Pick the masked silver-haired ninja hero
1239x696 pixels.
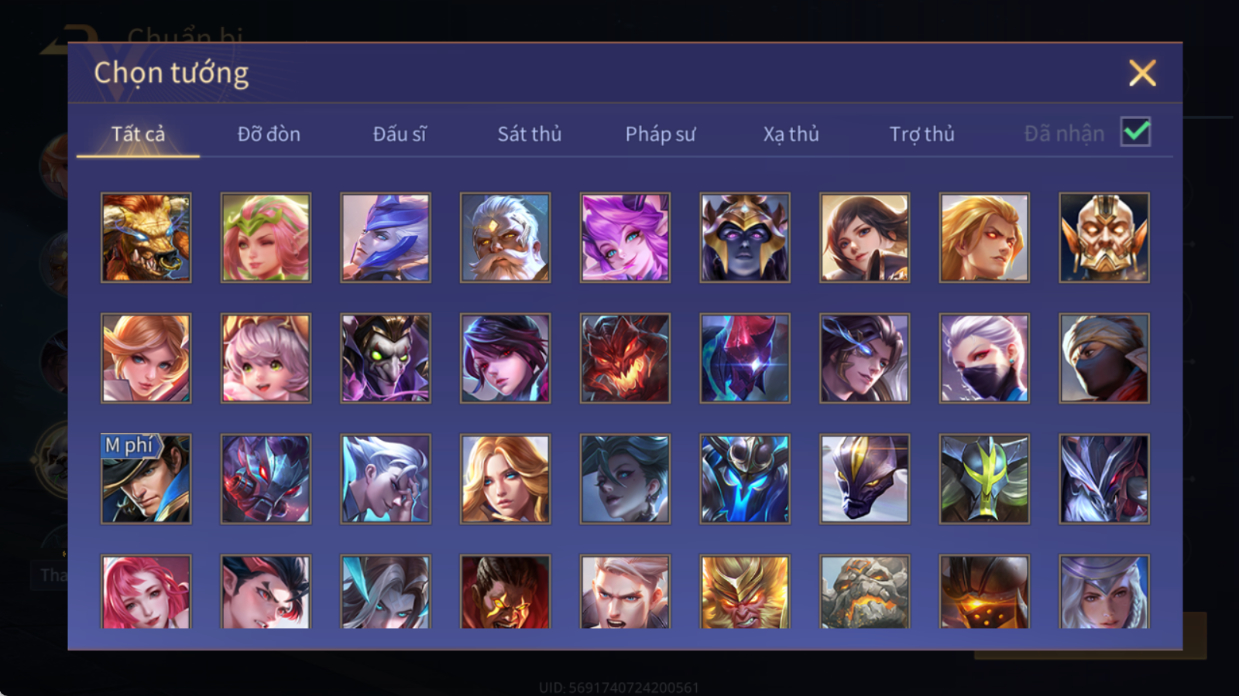(x=984, y=358)
